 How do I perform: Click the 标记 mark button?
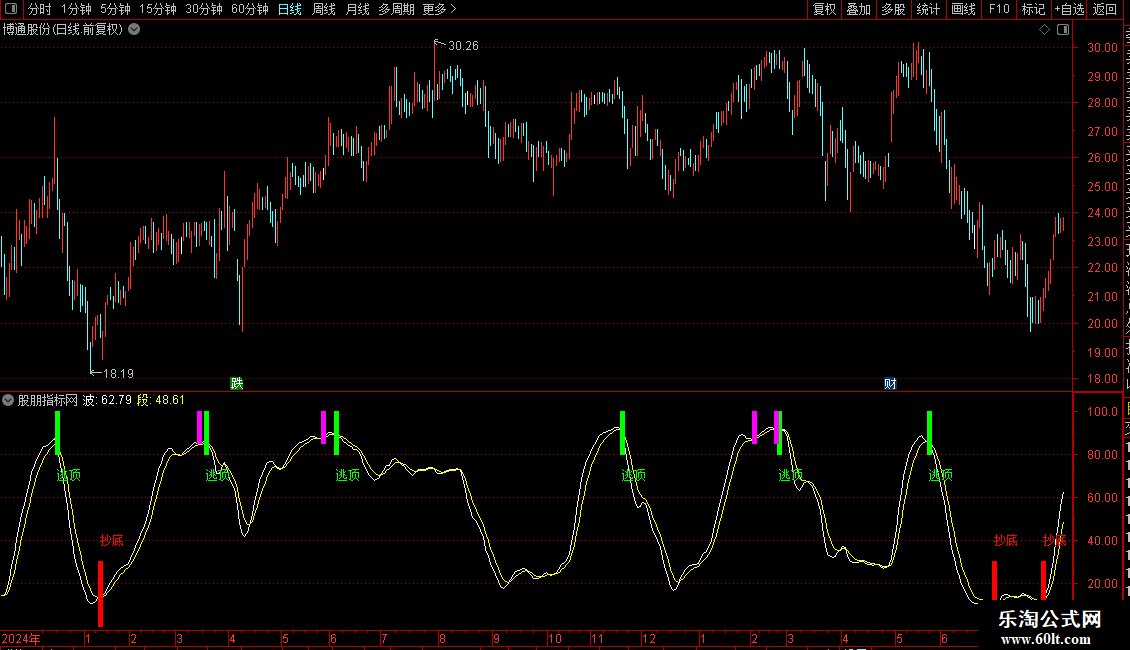coord(1033,9)
